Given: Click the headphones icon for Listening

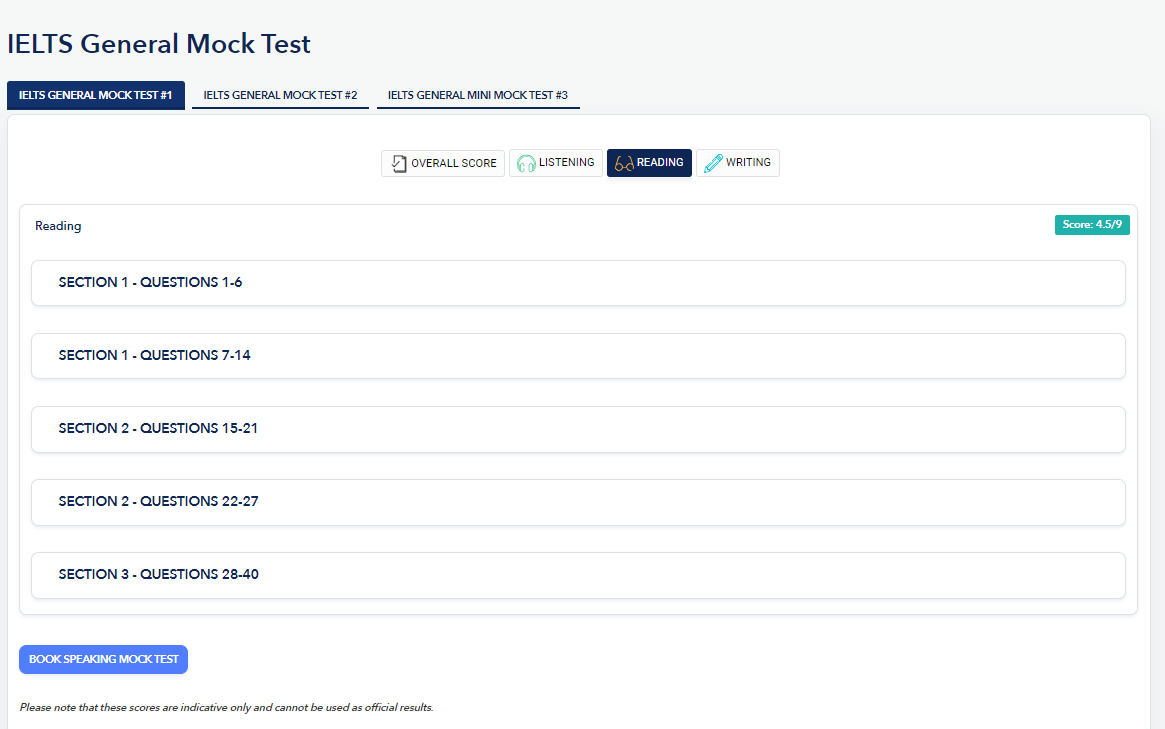Looking at the screenshot, I should pos(526,163).
